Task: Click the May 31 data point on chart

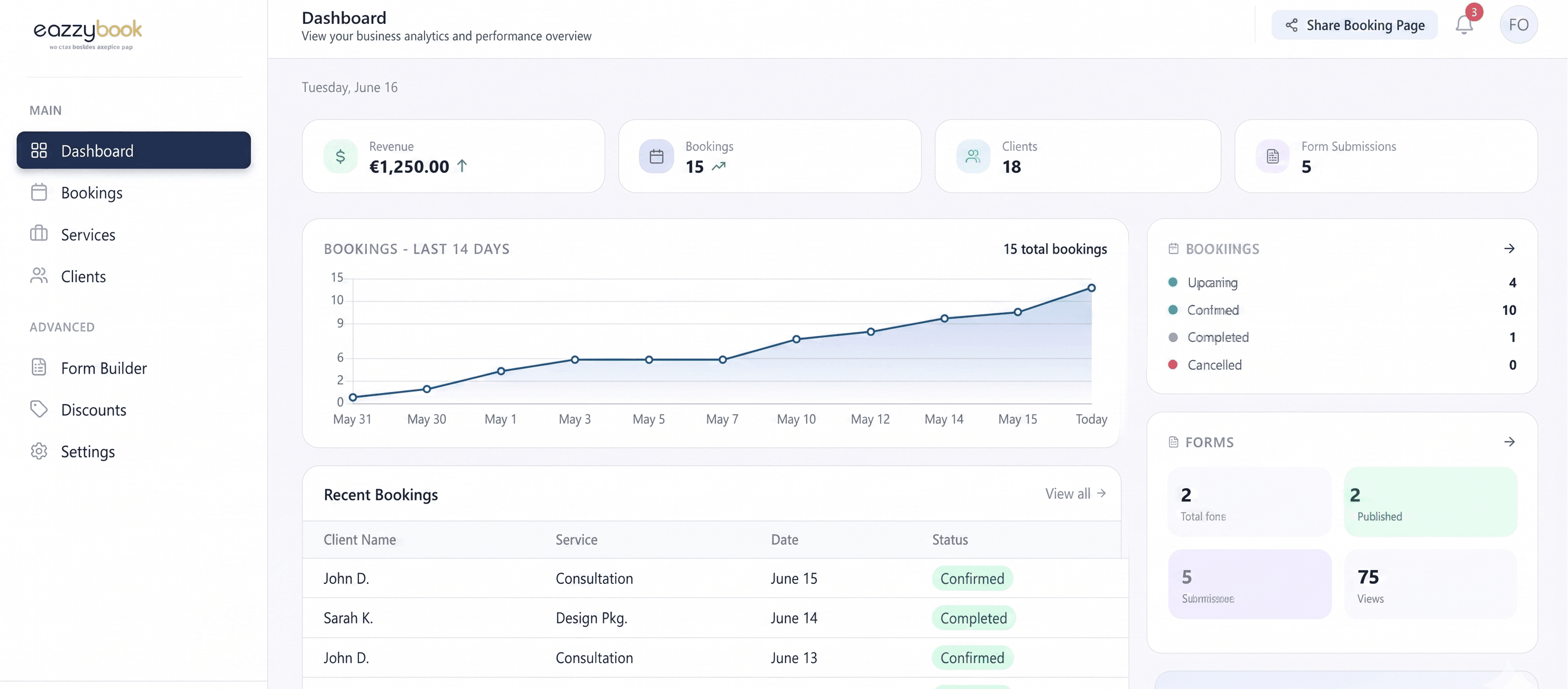Action: pyautogui.click(x=353, y=397)
